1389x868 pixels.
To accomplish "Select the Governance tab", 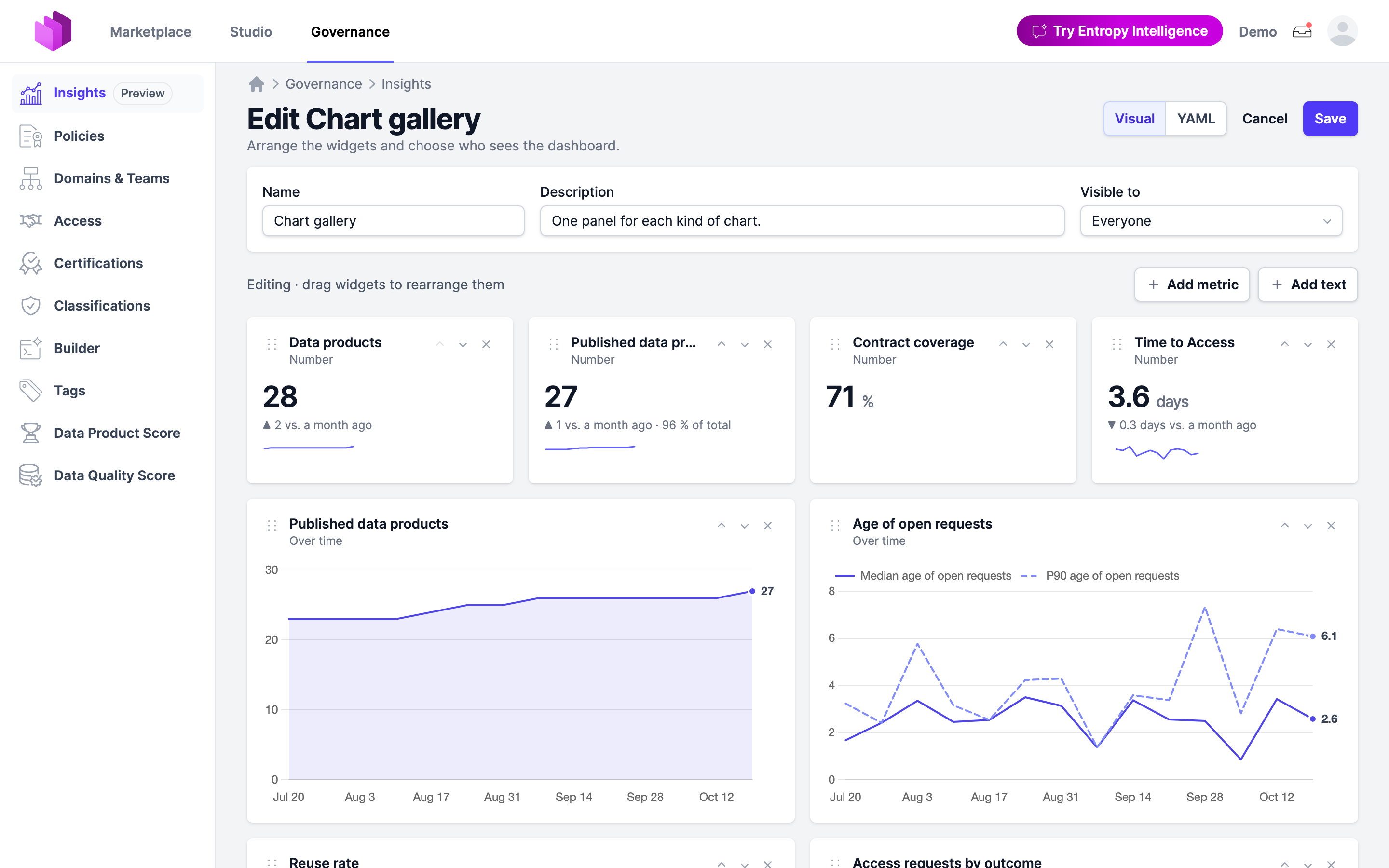I will (x=350, y=31).
